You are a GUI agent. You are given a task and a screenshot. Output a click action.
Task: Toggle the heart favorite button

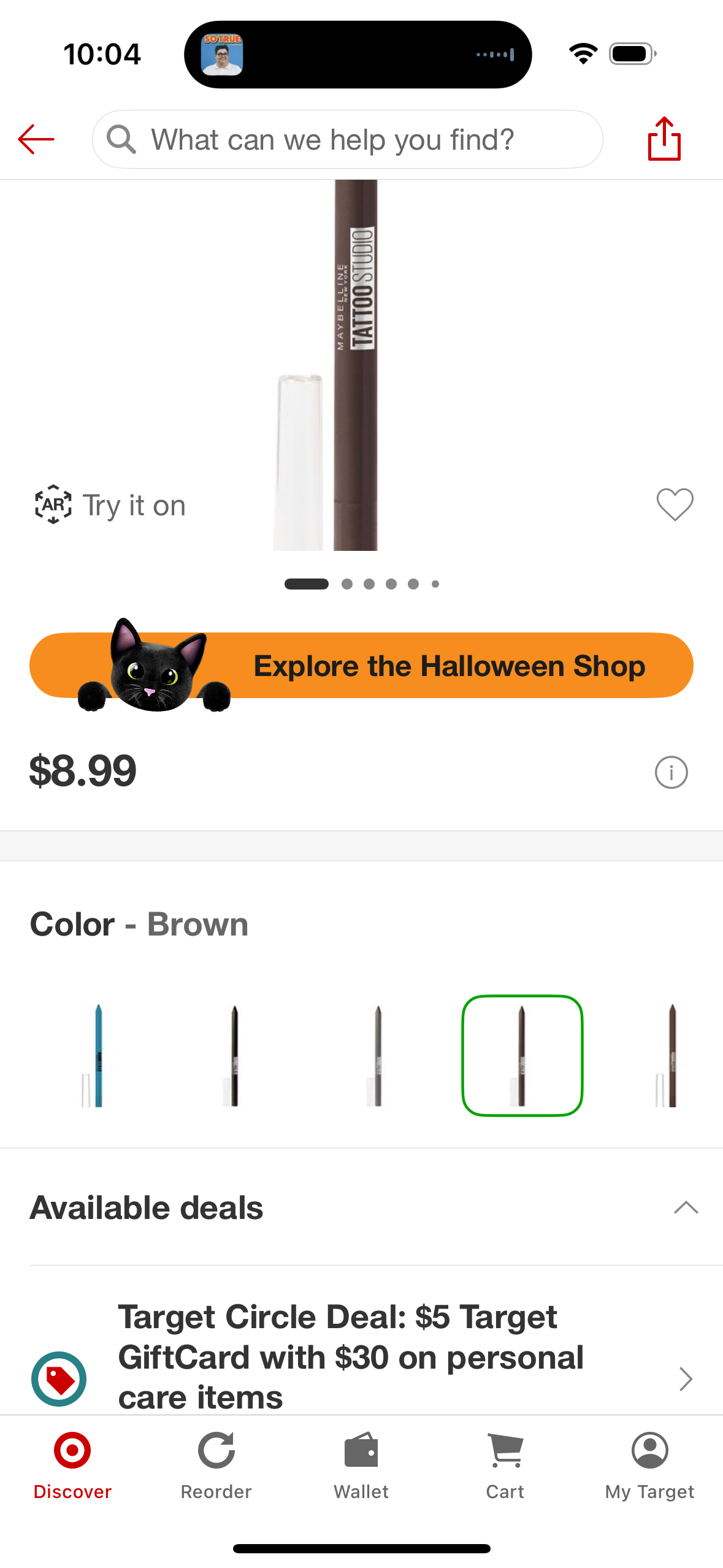click(675, 504)
